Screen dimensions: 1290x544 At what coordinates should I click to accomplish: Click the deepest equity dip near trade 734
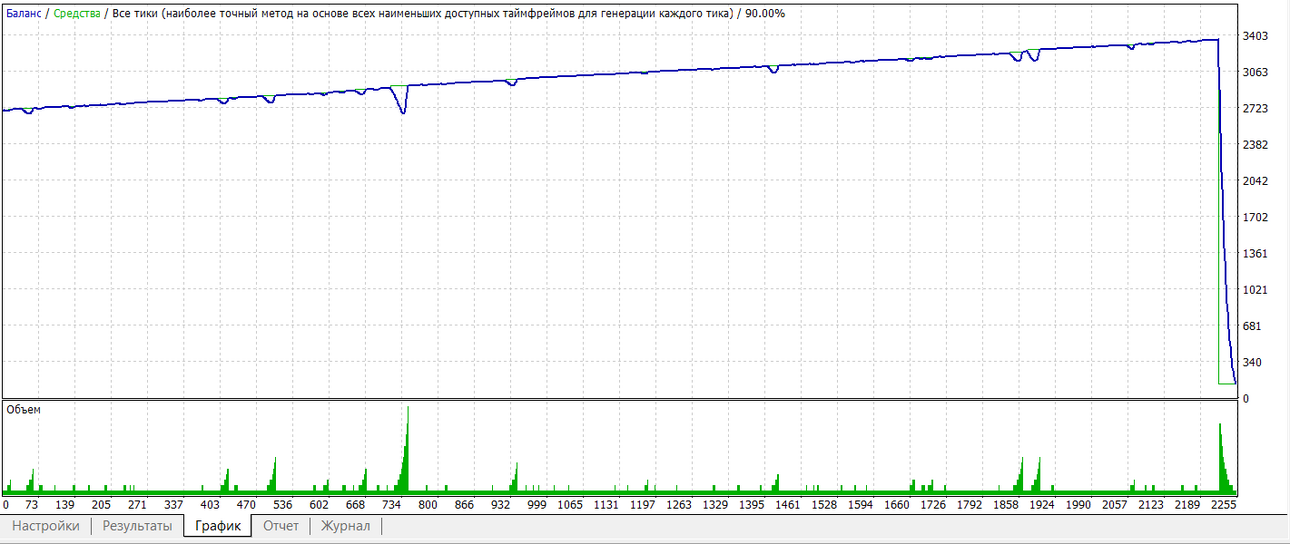coord(403,112)
